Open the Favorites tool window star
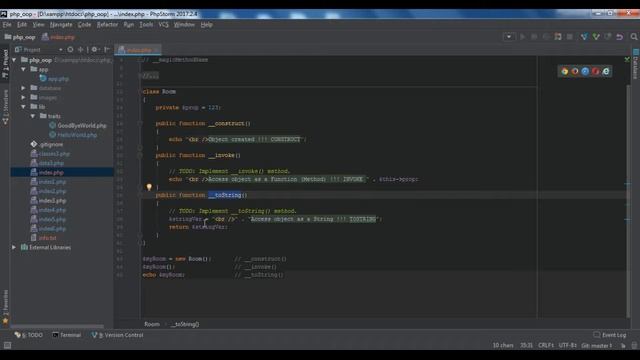This screenshot has height=360, width=640. (x=5, y=321)
